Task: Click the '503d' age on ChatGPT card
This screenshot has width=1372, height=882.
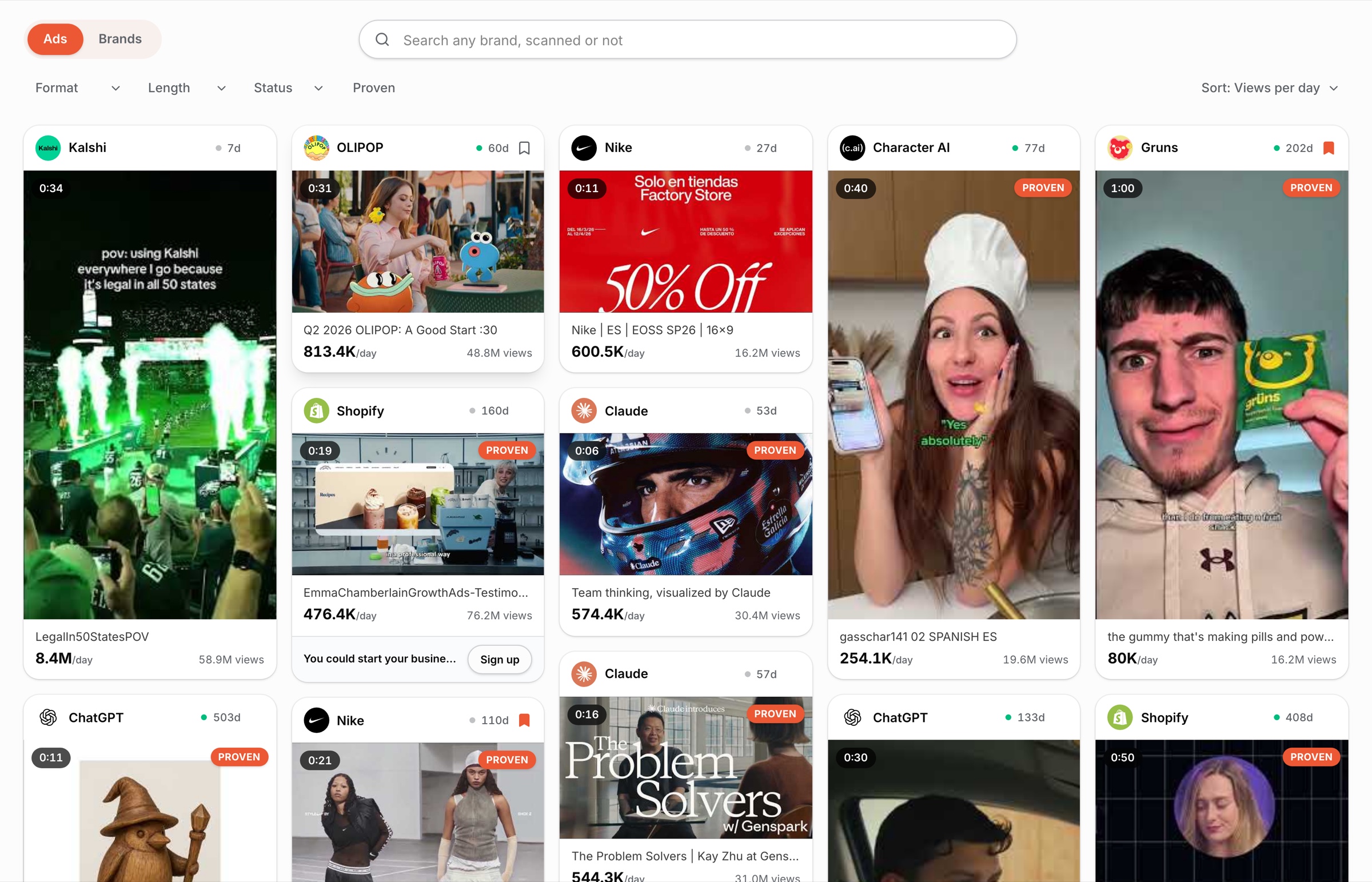Action: (x=227, y=717)
